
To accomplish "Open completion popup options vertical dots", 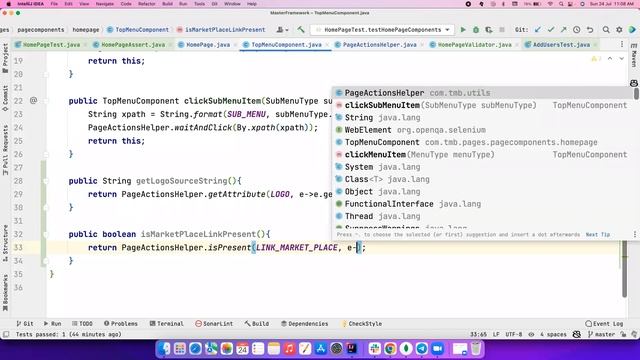I will pos(635,234).
